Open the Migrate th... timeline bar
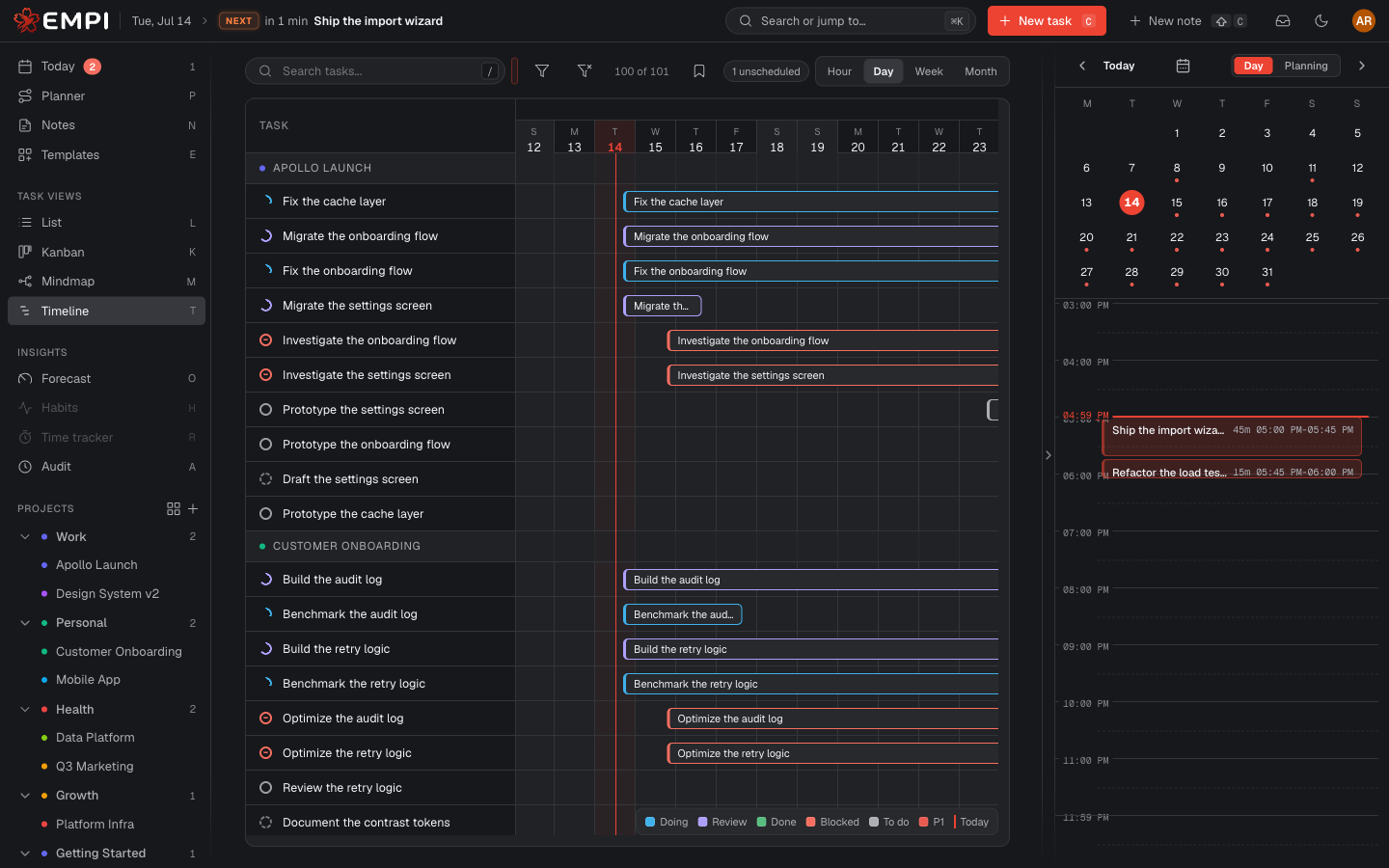This screenshot has width=1389, height=868. pyautogui.click(x=663, y=306)
